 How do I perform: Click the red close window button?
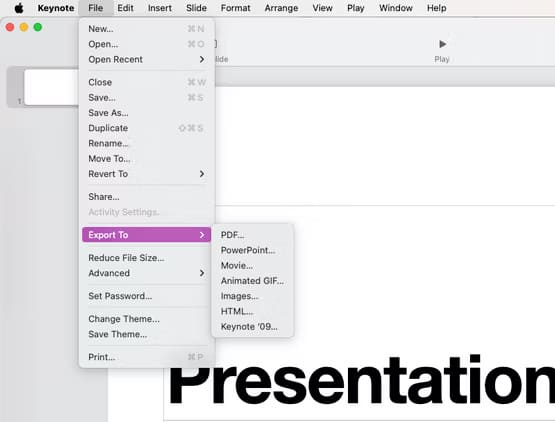tap(10, 27)
